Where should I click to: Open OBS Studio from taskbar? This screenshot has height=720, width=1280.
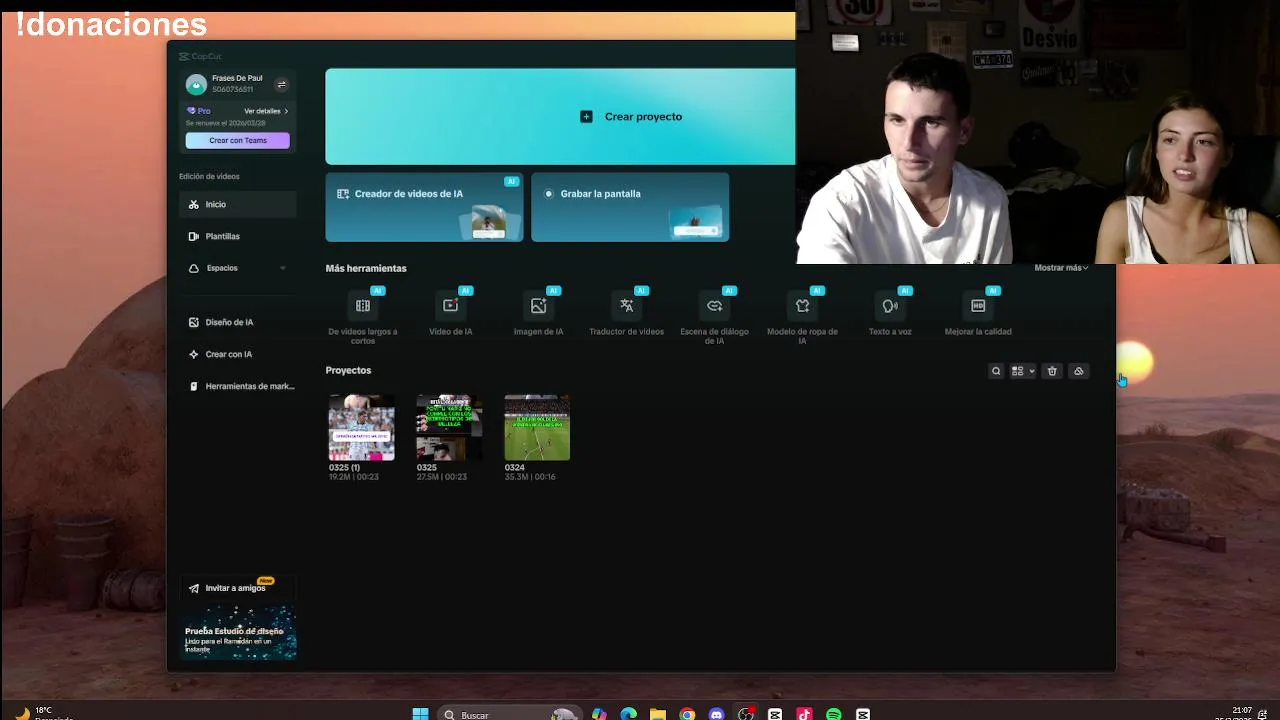coord(745,714)
